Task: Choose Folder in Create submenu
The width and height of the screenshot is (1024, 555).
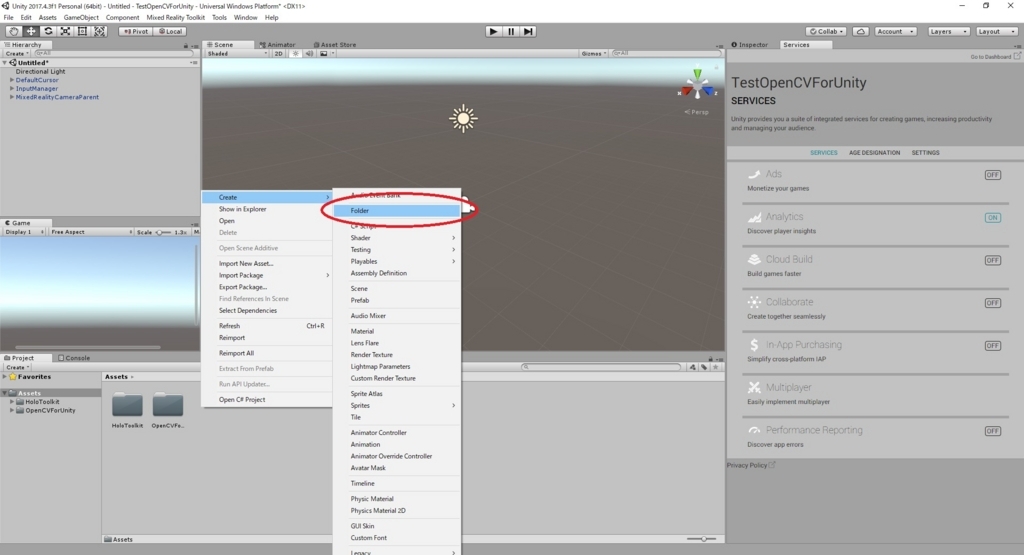Action: point(397,211)
